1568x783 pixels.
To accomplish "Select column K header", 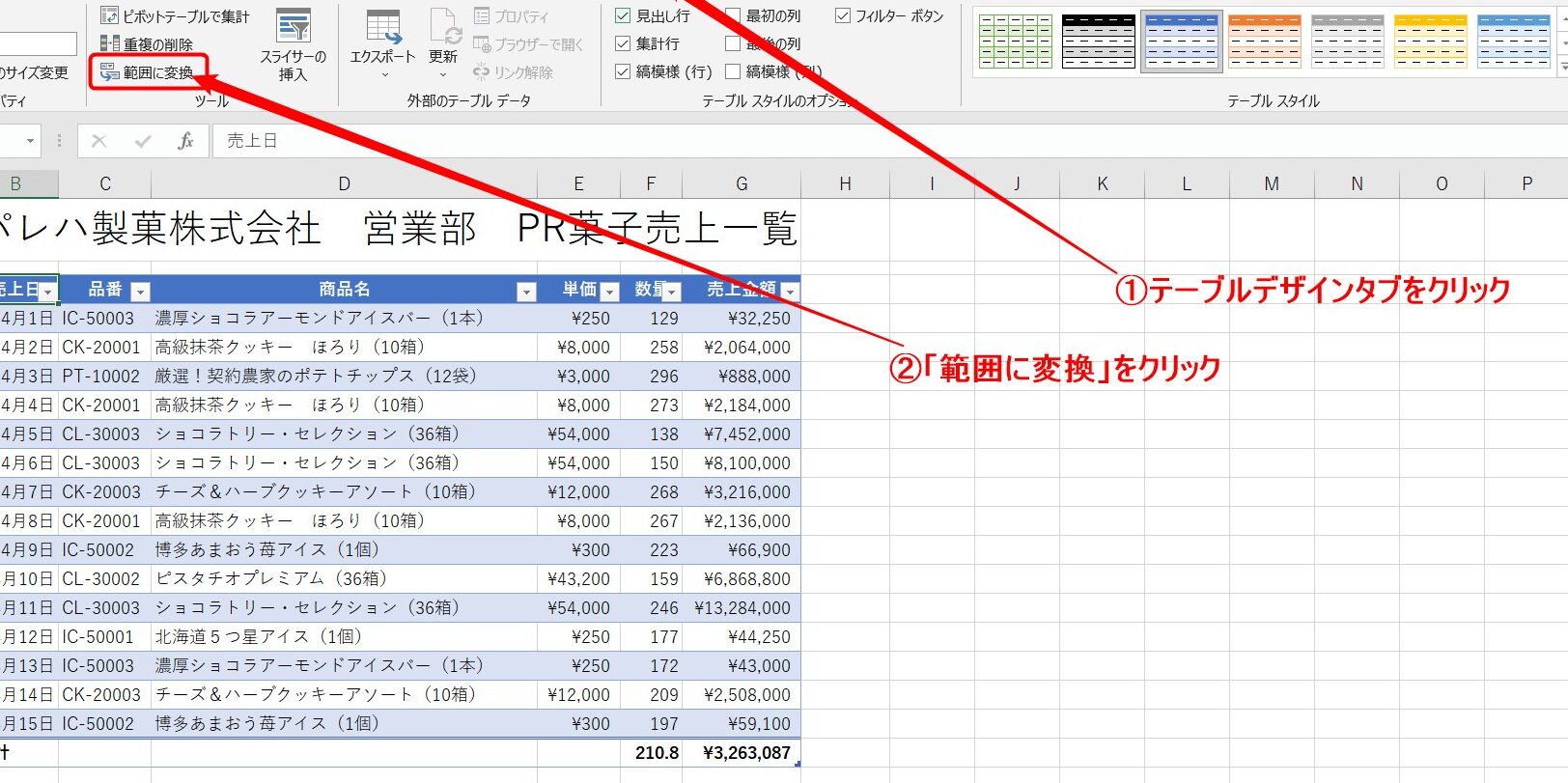I will coord(1102,183).
